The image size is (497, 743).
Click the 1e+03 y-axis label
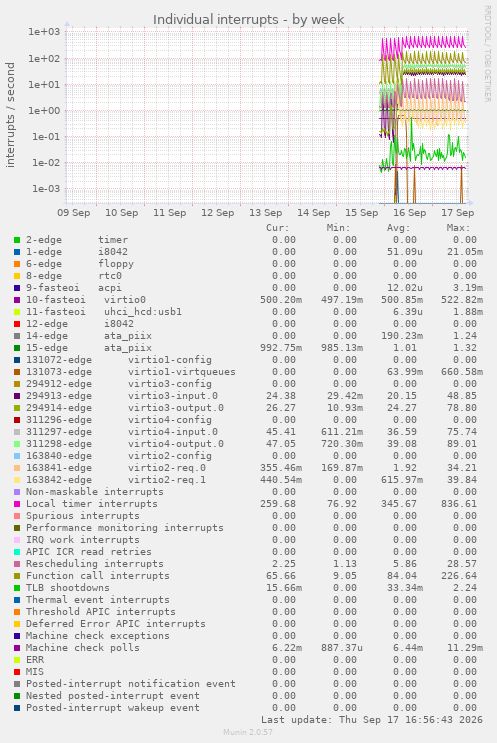pos(44,32)
